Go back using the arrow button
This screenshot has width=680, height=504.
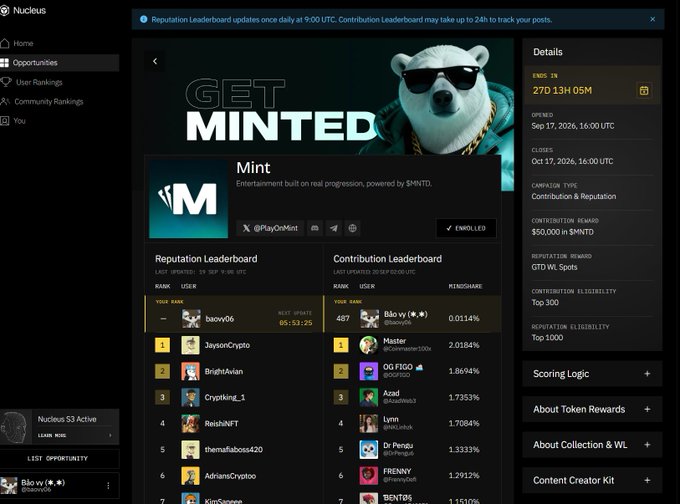[x=155, y=61]
